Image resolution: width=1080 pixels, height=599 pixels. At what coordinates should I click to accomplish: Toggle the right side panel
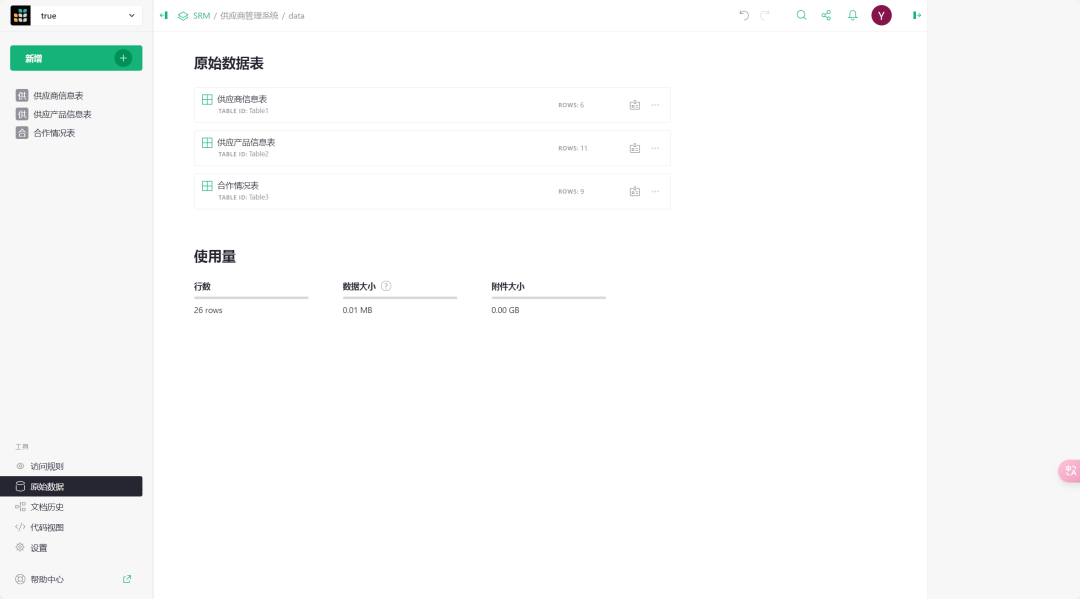coord(916,15)
